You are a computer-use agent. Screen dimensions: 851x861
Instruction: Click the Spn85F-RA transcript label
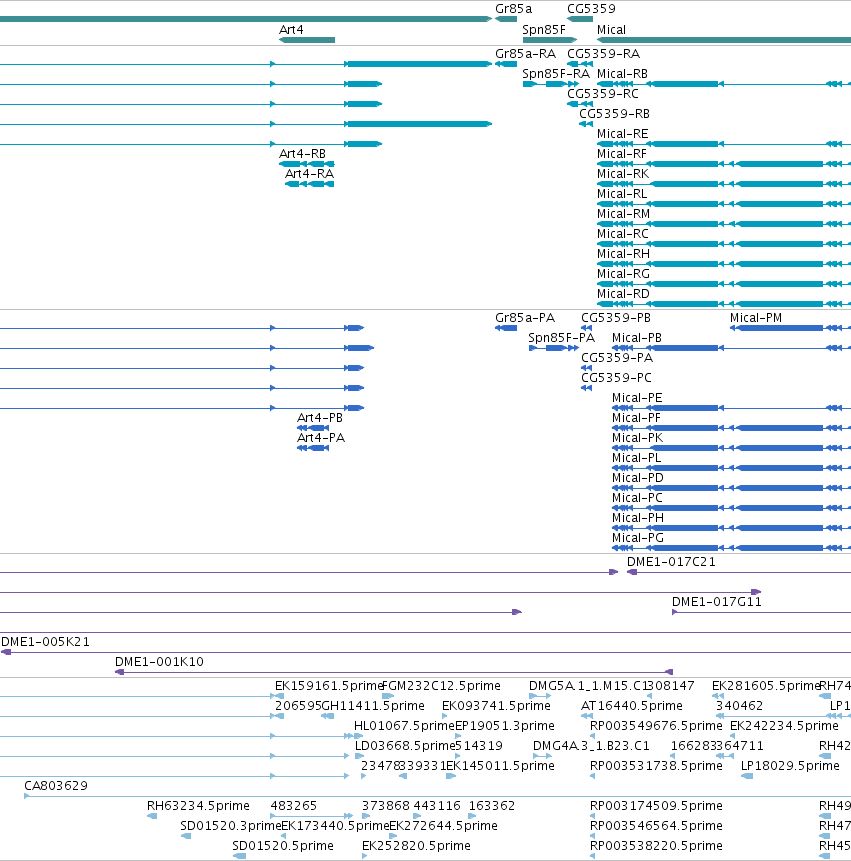pyautogui.click(x=556, y=74)
